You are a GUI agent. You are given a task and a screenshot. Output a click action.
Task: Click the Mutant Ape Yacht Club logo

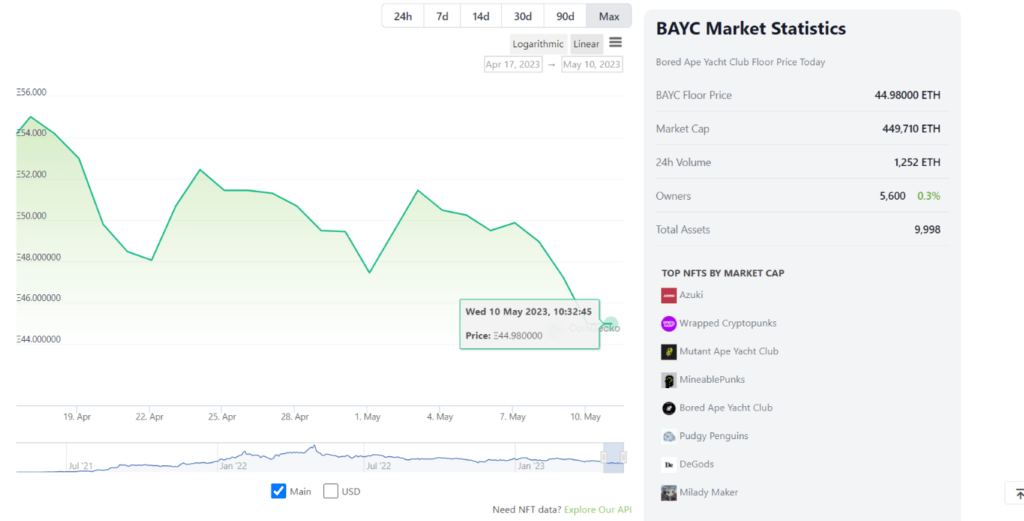(x=669, y=351)
